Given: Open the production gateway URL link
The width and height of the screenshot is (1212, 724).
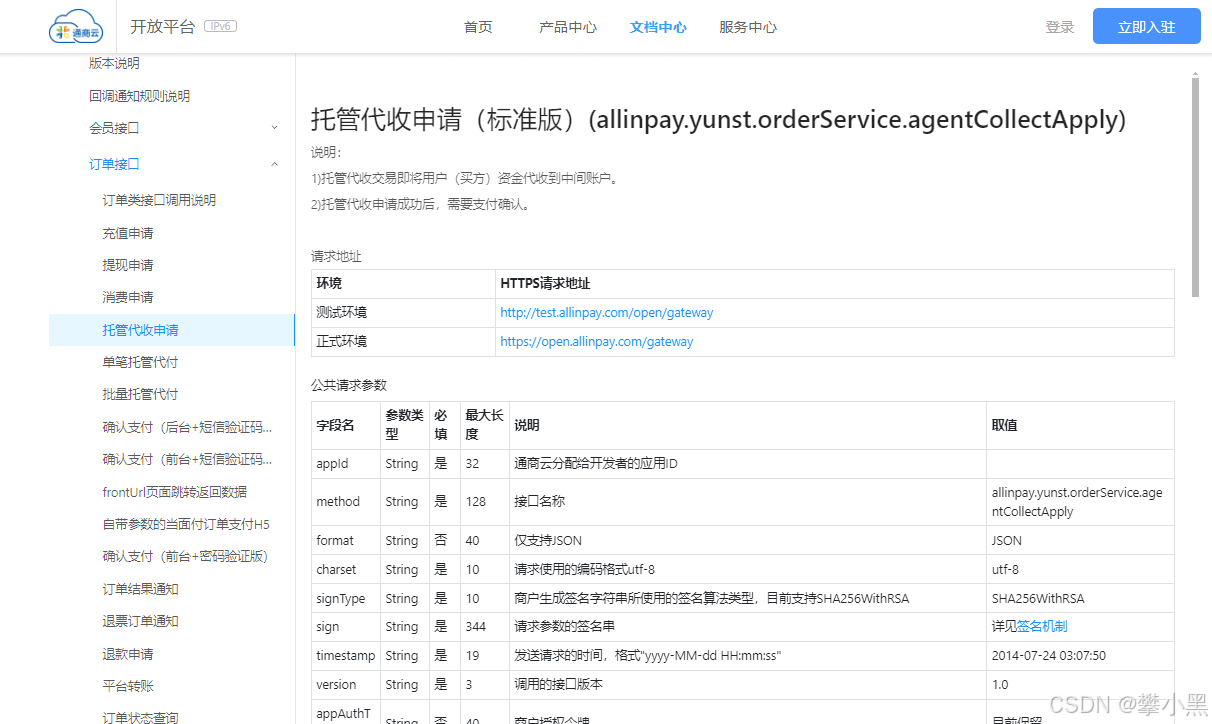Looking at the screenshot, I should point(597,342).
